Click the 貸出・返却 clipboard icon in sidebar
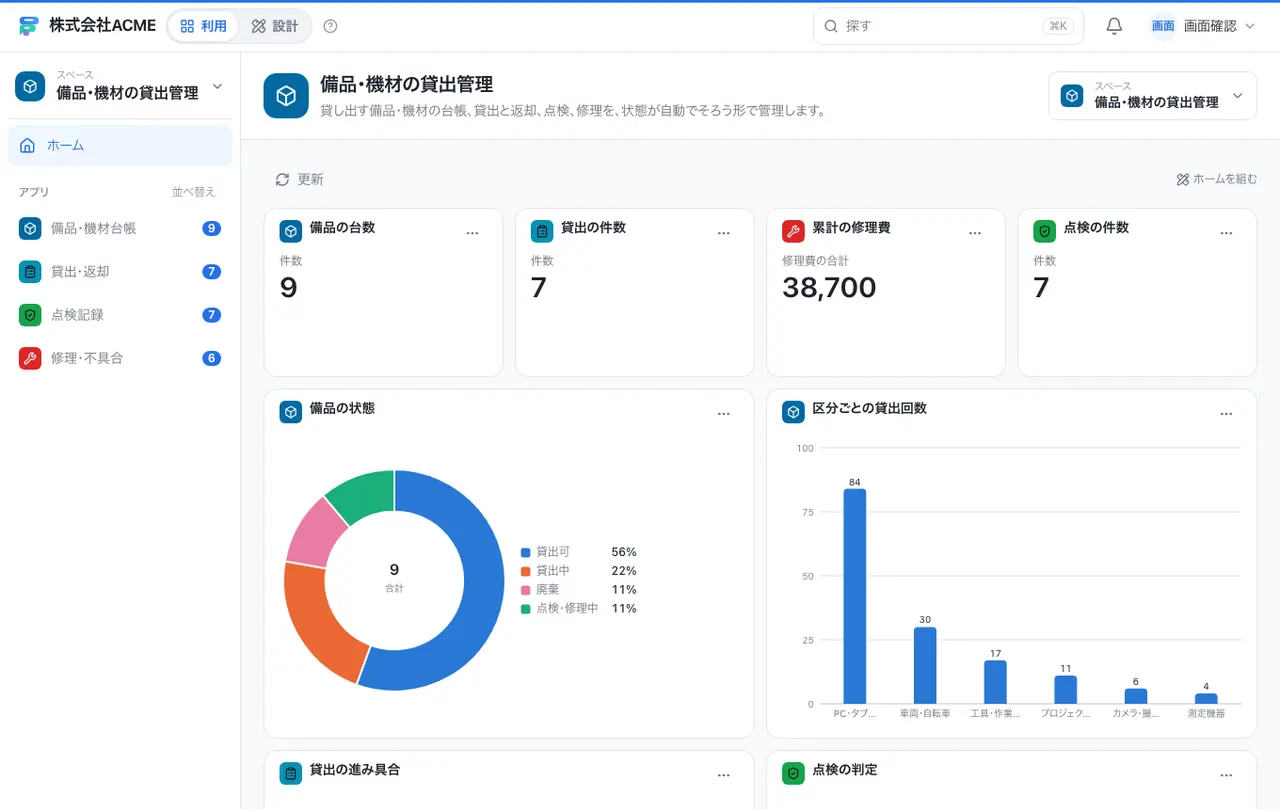Viewport: 1280px width, 809px height. click(30, 272)
